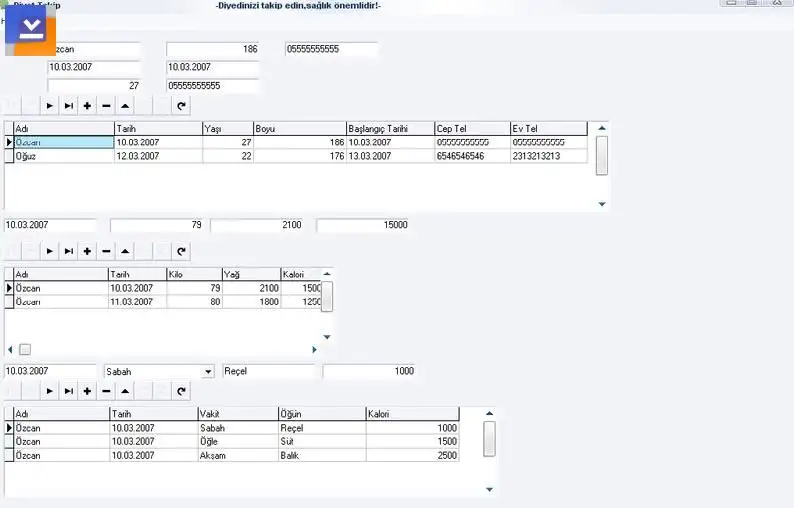The image size is (794, 508).
Task: Insert new meal record in bottom navigator
Action: (x=87, y=391)
